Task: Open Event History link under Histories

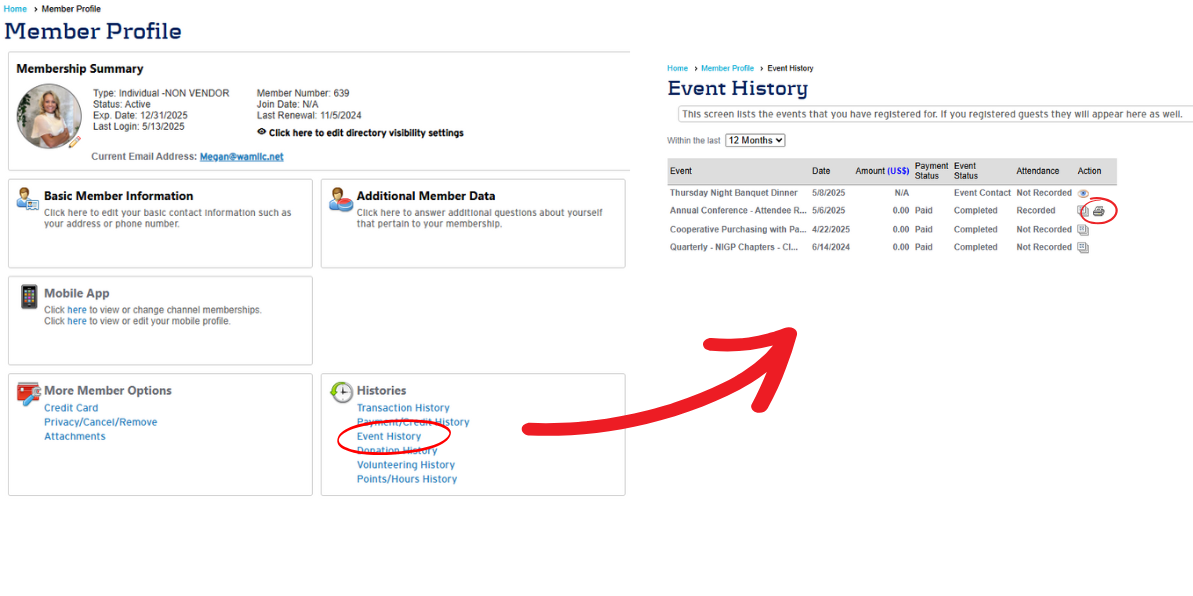Action: 389,436
